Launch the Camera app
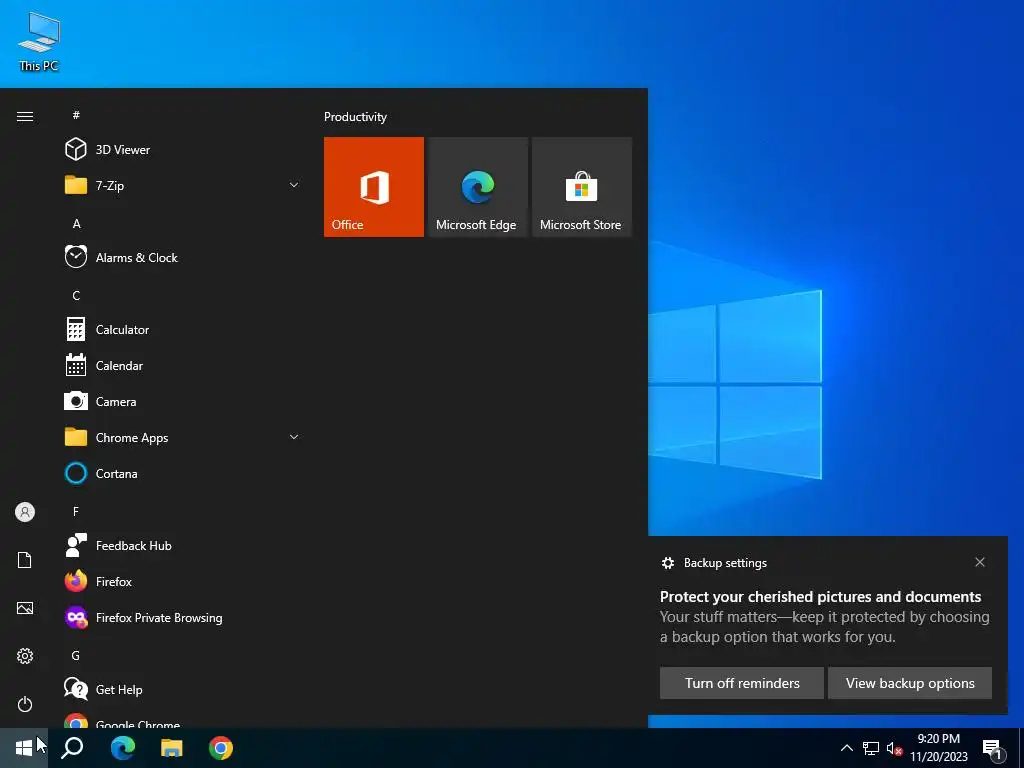The width and height of the screenshot is (1024, 768). (x=183, y=402)
